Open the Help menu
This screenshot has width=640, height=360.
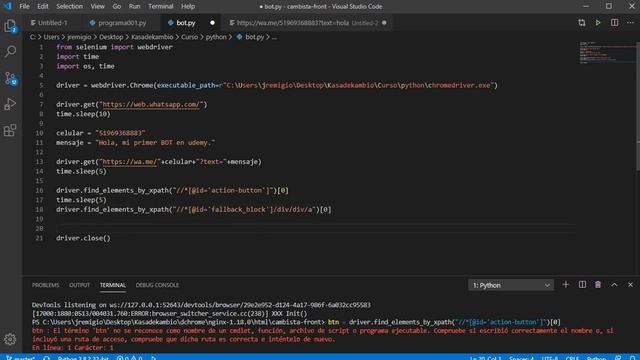click(188, 7)
